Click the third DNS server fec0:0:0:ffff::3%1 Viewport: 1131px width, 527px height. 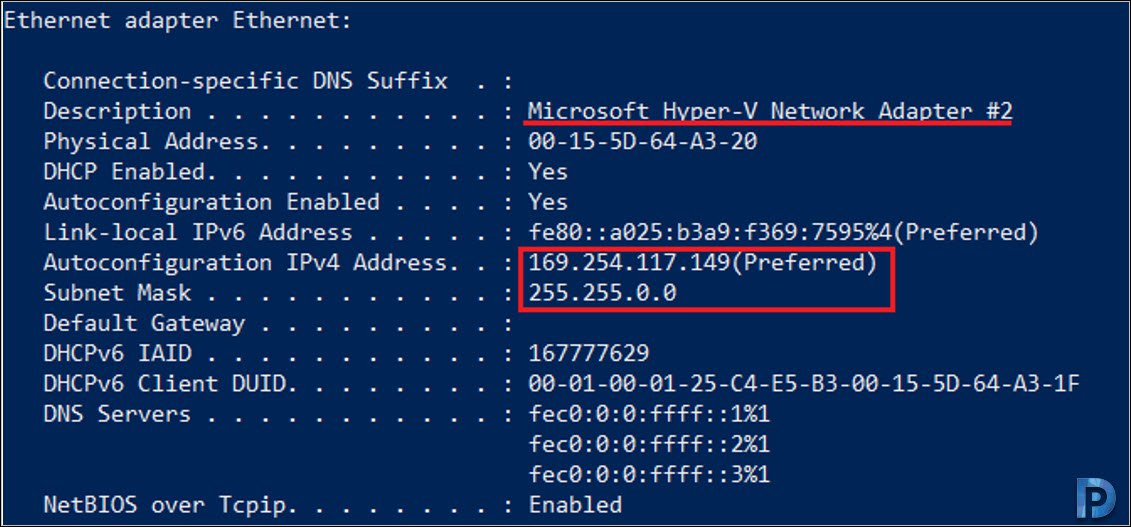coord(649,474)
